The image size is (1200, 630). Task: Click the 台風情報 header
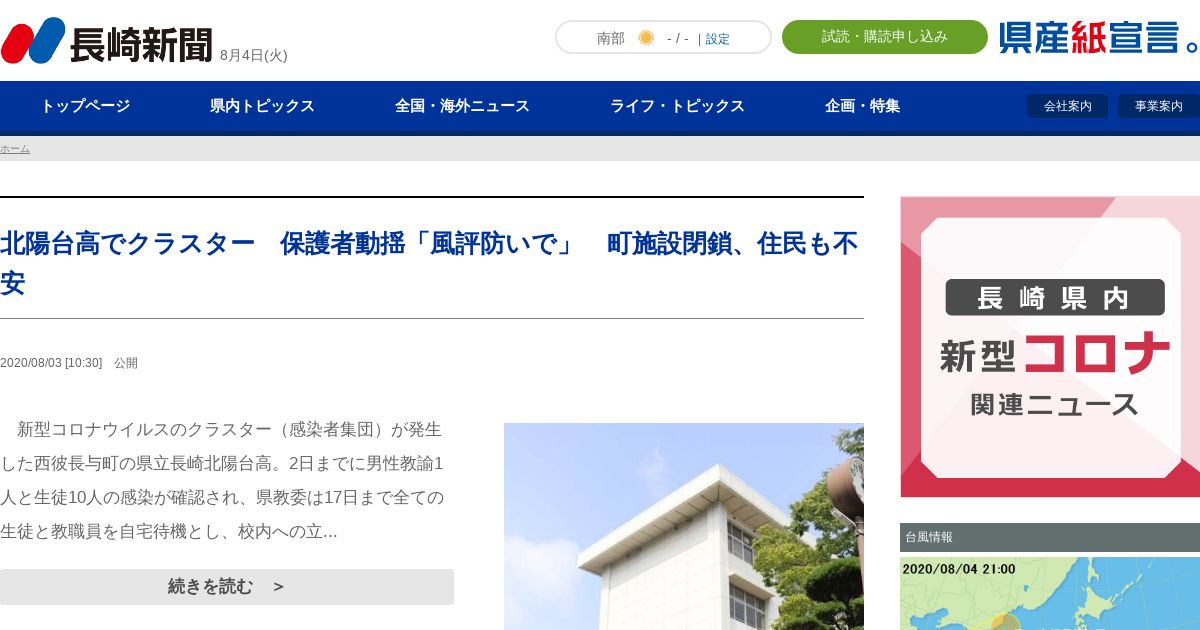click(1050, 537)
